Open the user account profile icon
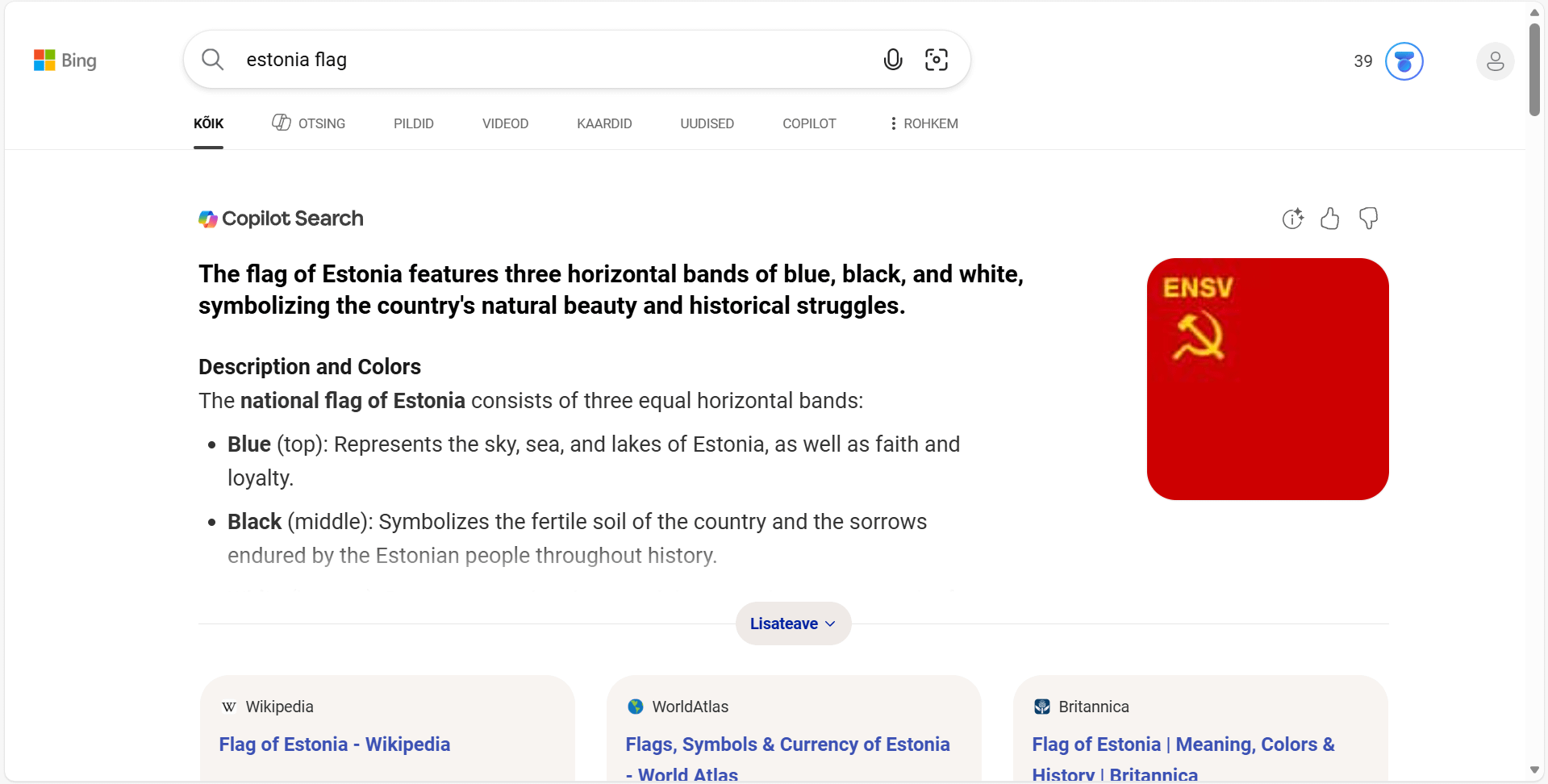Image resolution: width=1548 pixels, height=784 pixels. 1495,61
